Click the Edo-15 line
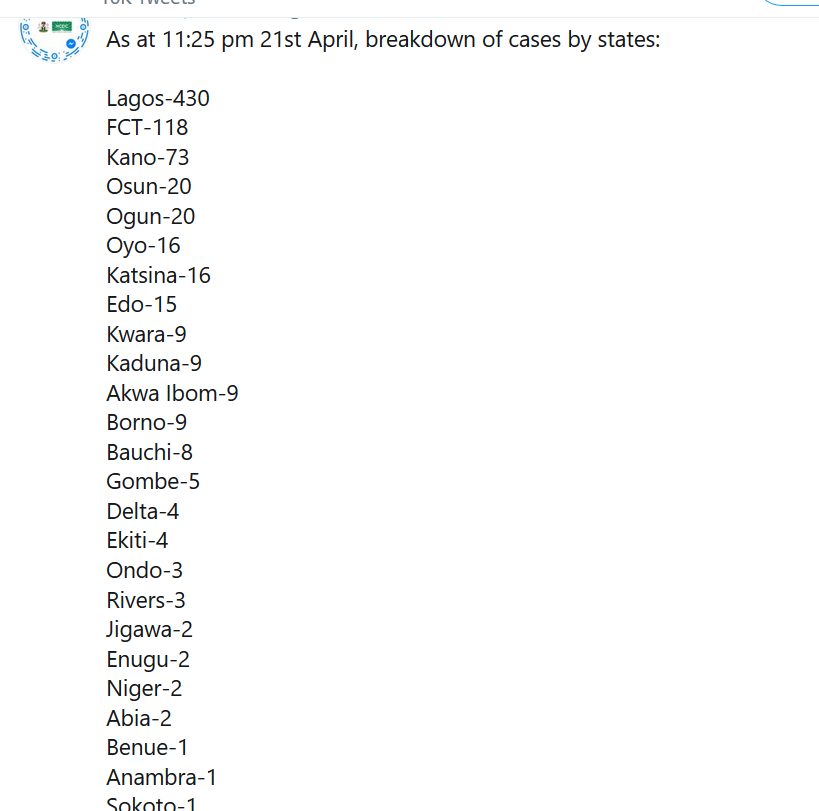The height and width of the screenshot is (811, 819). coord(142,304)
